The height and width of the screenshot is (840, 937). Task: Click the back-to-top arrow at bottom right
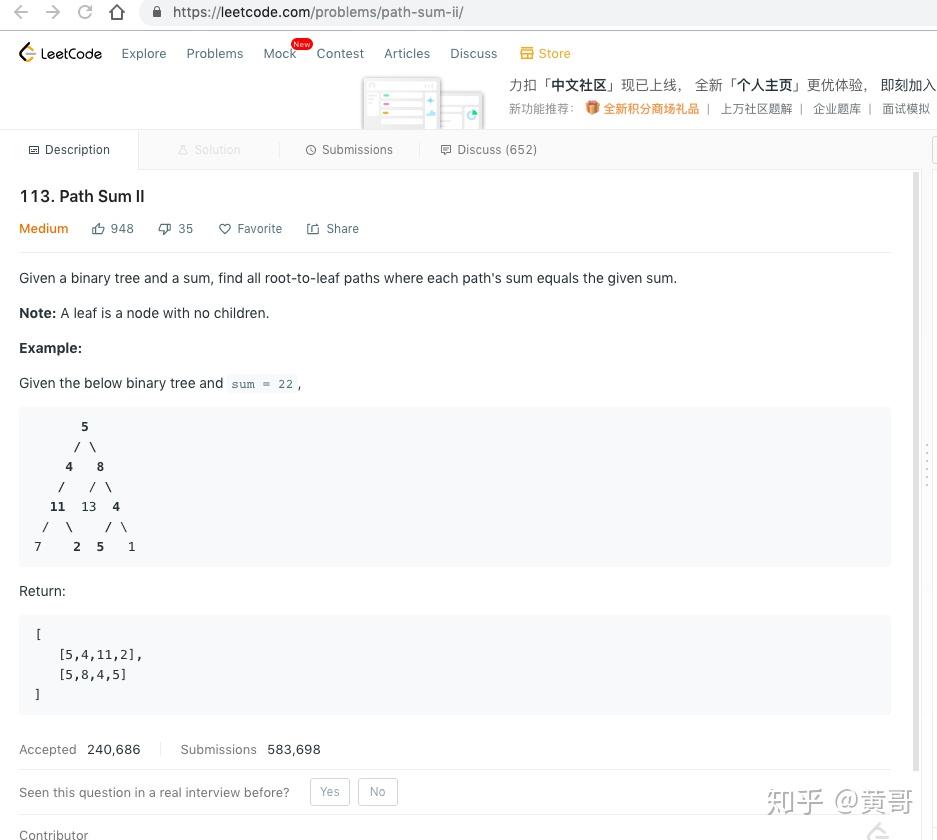pos(878,830)
